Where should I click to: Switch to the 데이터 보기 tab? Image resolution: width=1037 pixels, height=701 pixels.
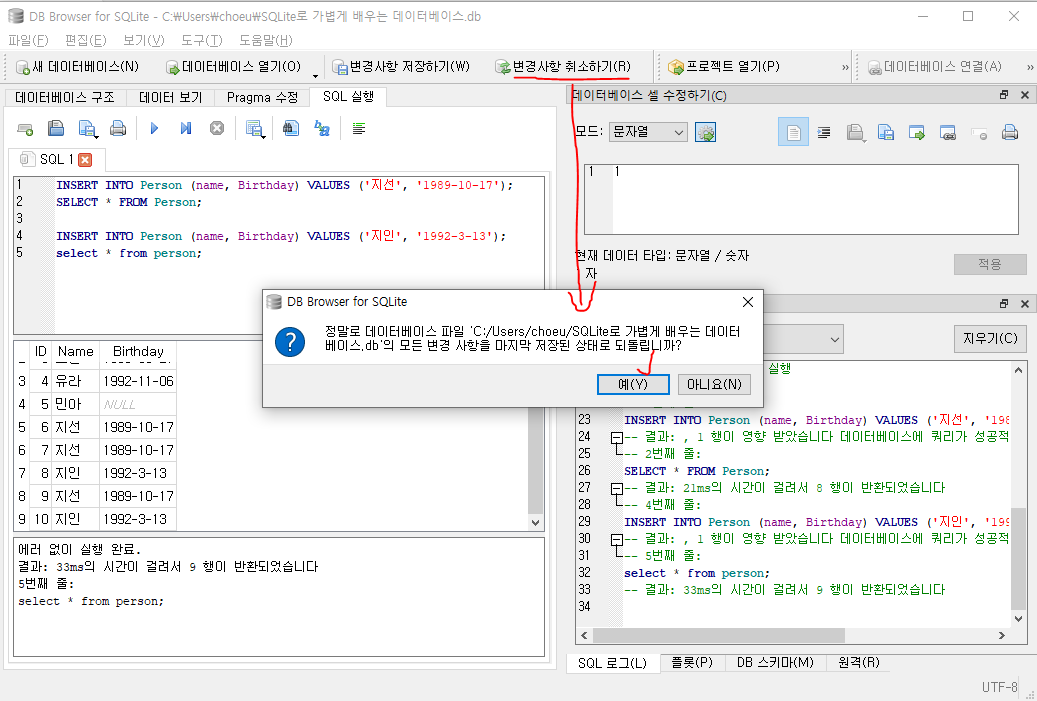(x=171, y=98)
